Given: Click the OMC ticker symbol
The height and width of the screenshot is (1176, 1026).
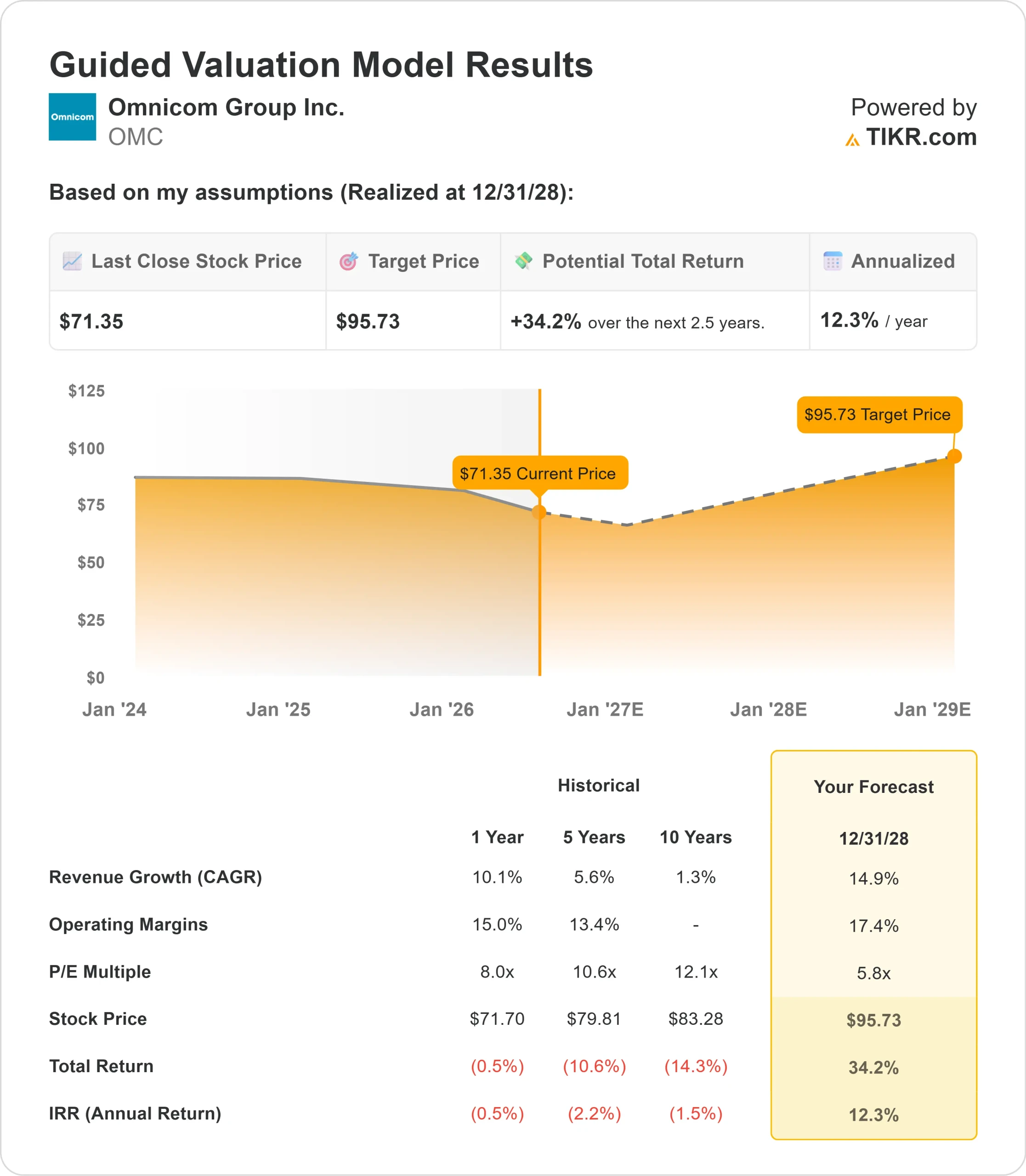Looking at the screenshot, I should [136, 137].
